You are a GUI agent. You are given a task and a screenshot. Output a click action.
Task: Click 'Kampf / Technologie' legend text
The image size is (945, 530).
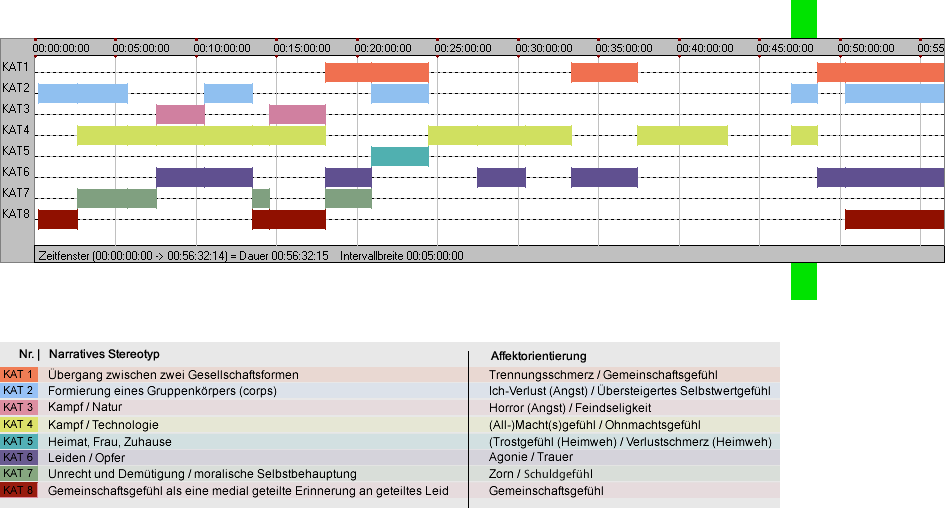[x=103, y=424]
